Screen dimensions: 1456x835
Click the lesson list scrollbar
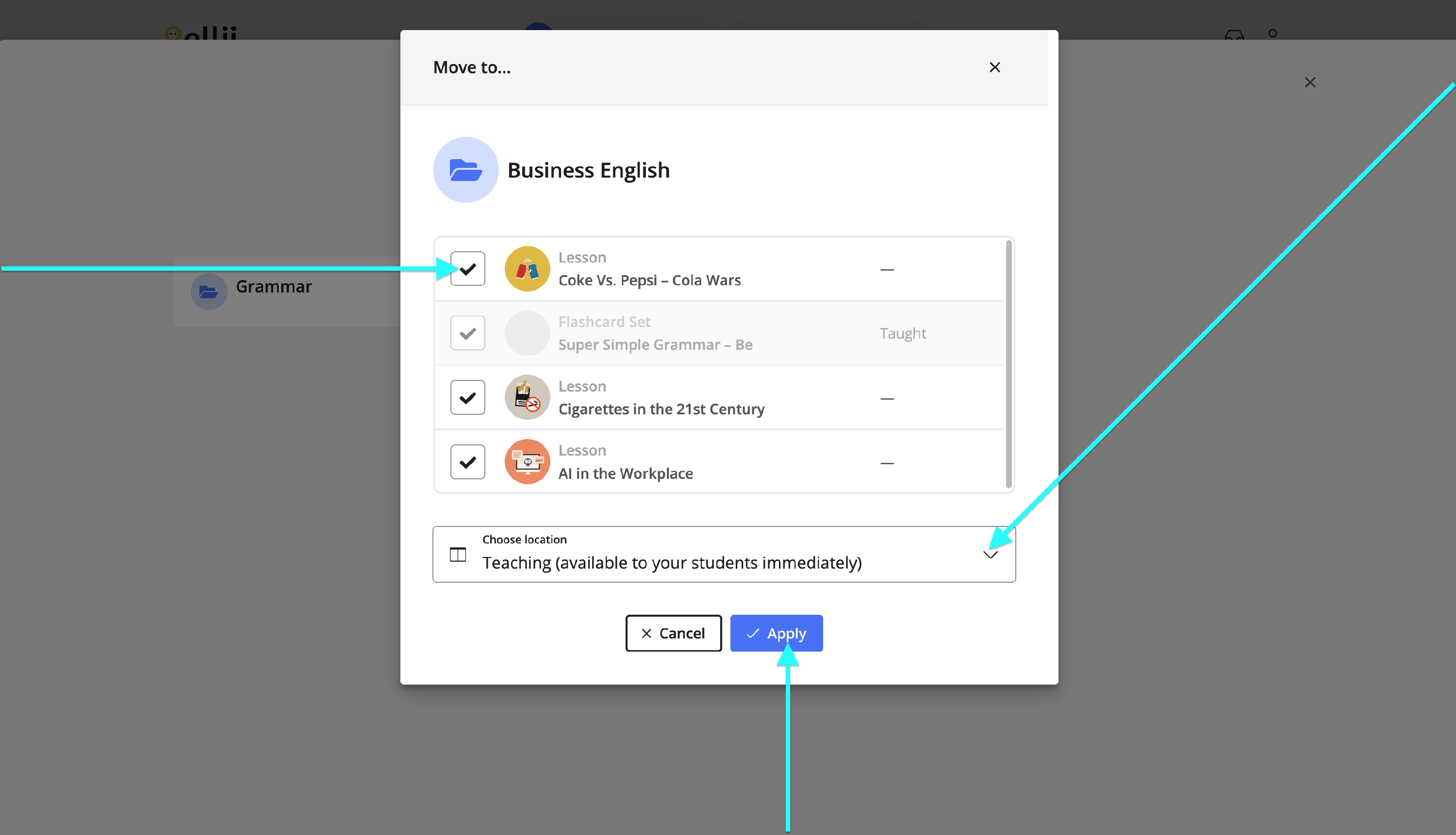[1008, 363]
